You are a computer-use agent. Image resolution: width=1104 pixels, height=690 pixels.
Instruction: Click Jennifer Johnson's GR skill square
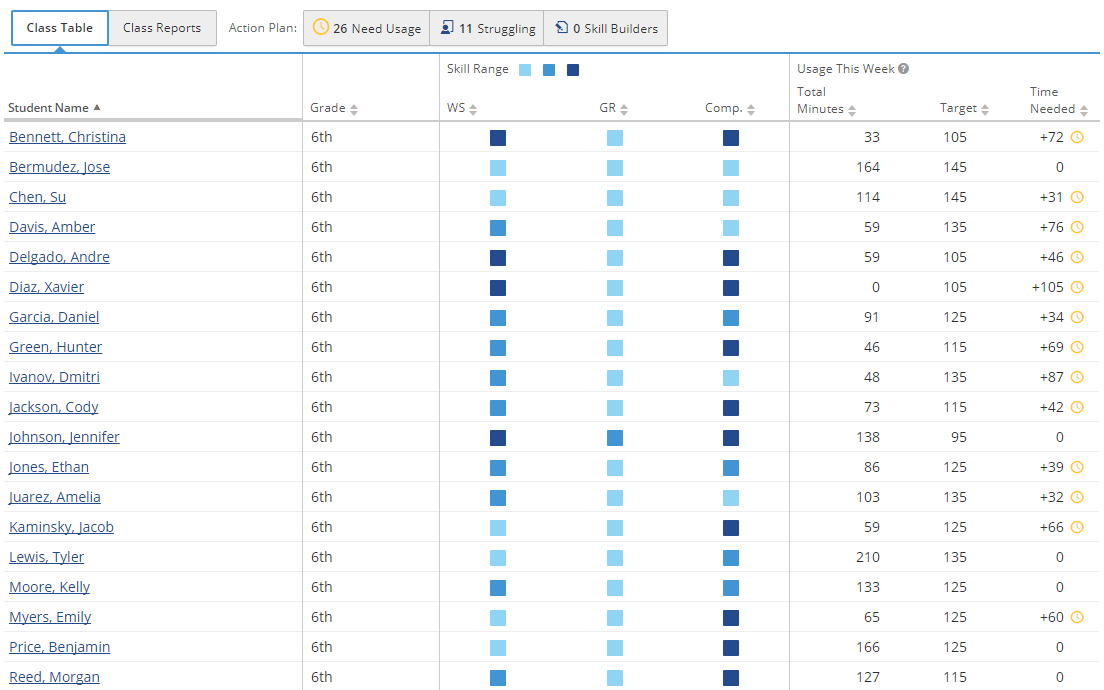point(615,437)
